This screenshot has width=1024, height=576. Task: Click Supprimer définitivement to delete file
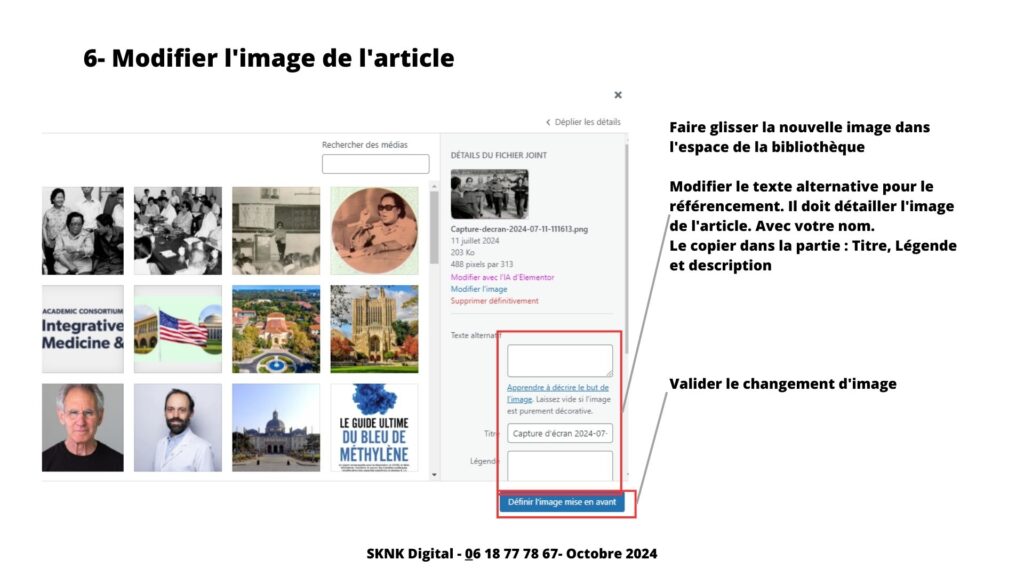coord(494,301)
